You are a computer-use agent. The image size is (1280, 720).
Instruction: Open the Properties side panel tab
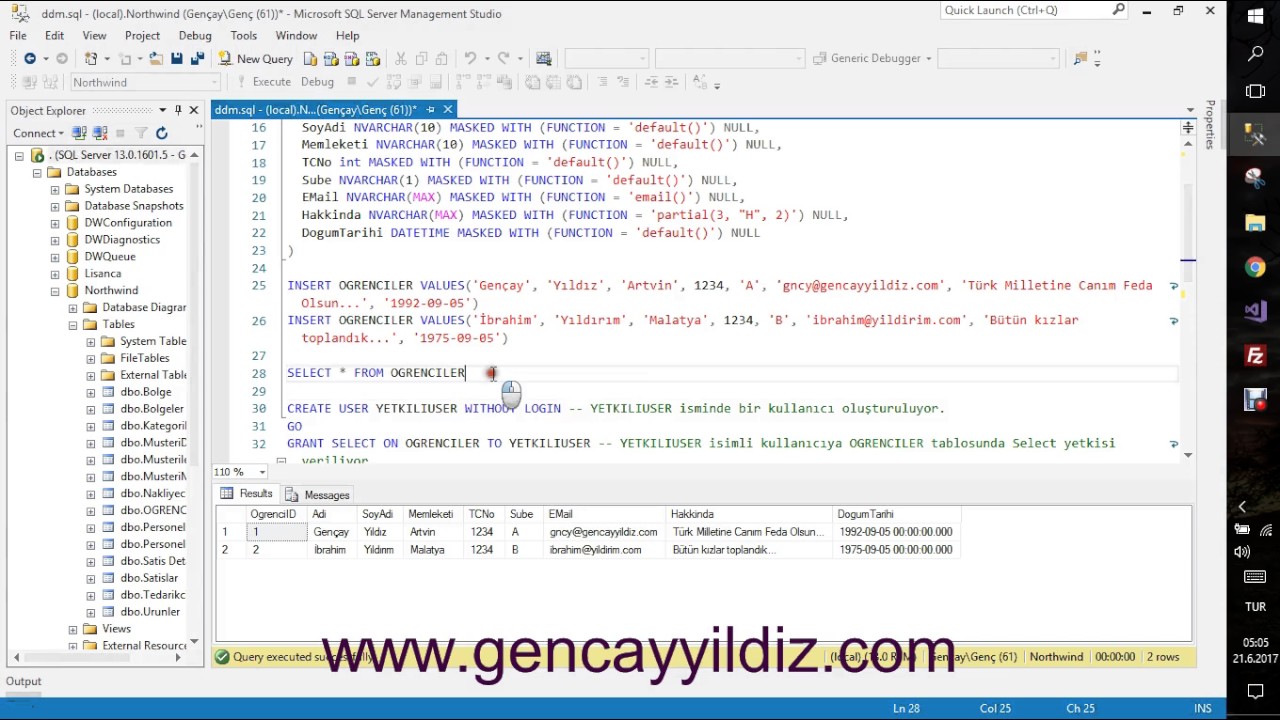pyautogui.click(x=1210, y=124)
